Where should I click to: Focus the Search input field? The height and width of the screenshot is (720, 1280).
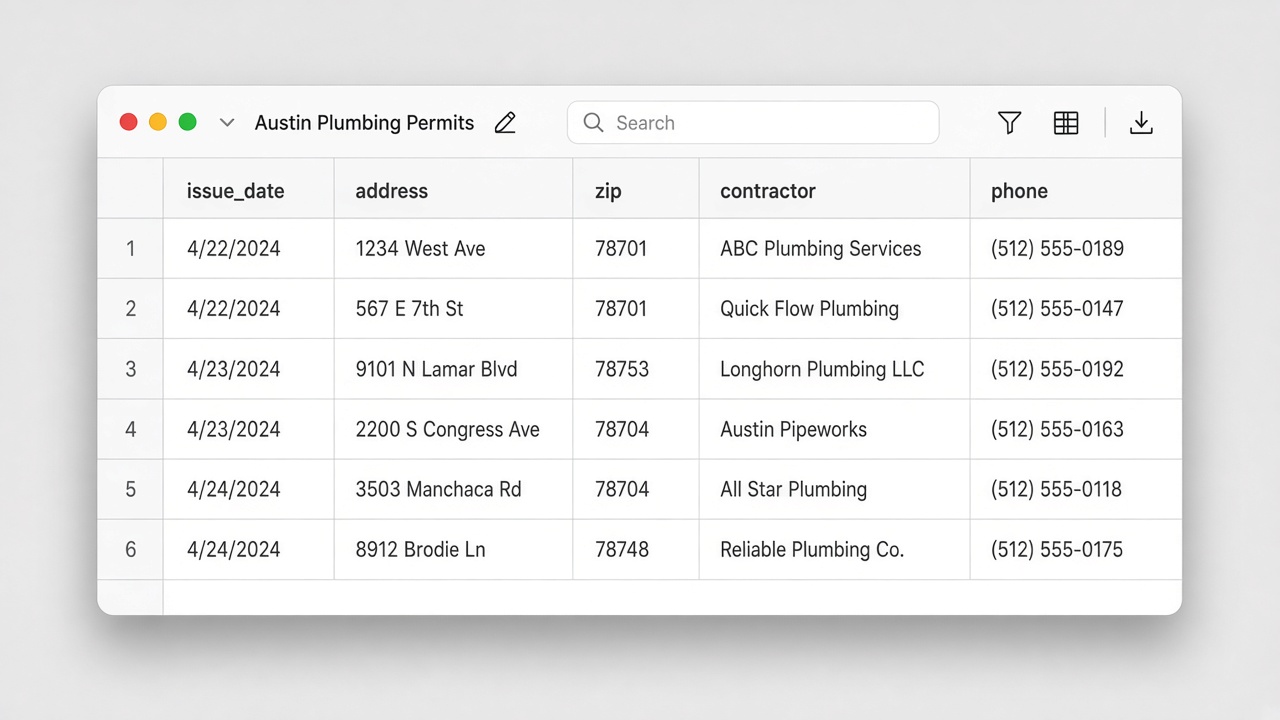tap(753, 123)
